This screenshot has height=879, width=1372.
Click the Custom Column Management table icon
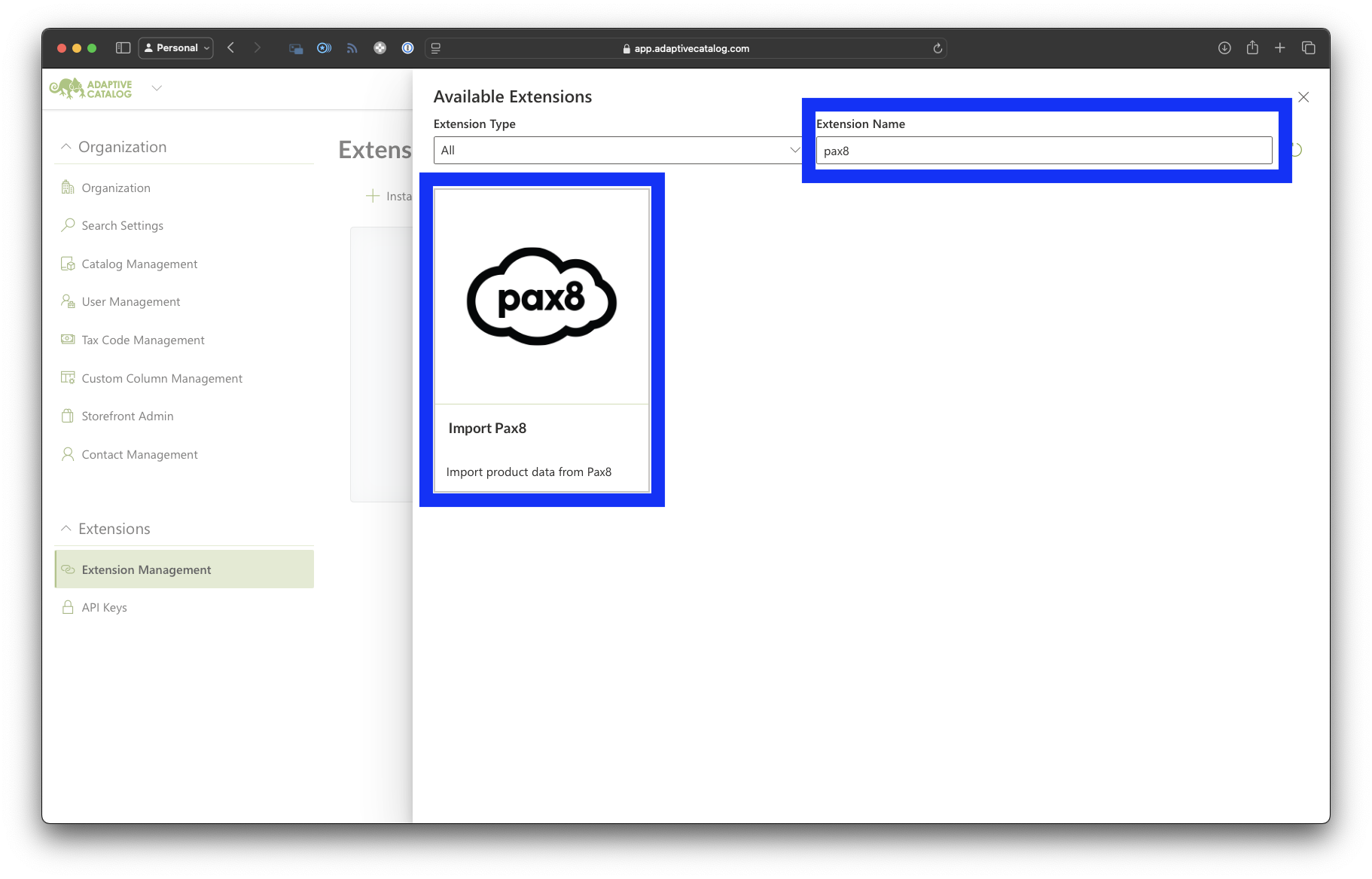tap(68, 377)
